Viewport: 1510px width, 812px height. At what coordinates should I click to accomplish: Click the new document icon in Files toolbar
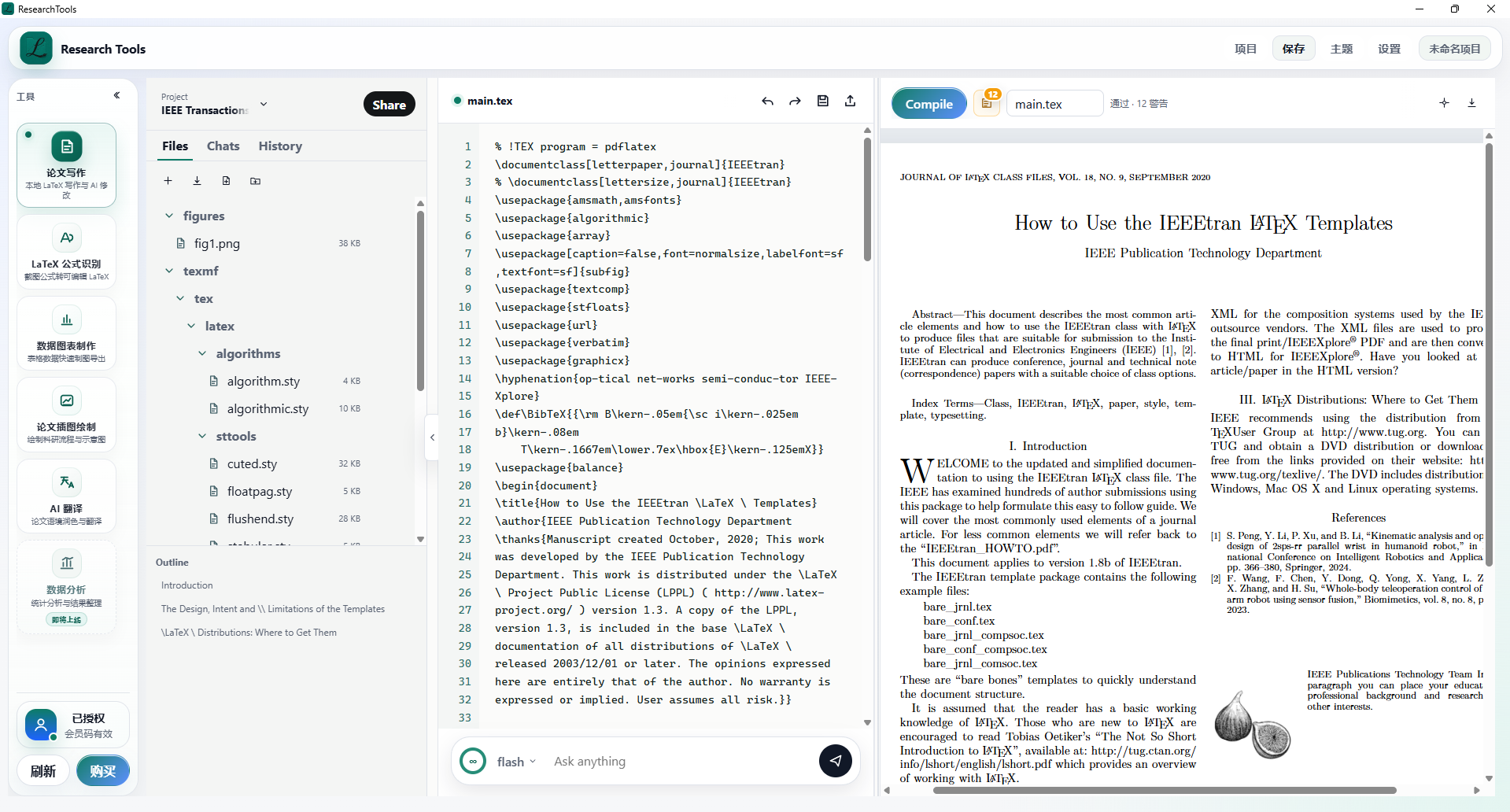[x=226, y=181]
